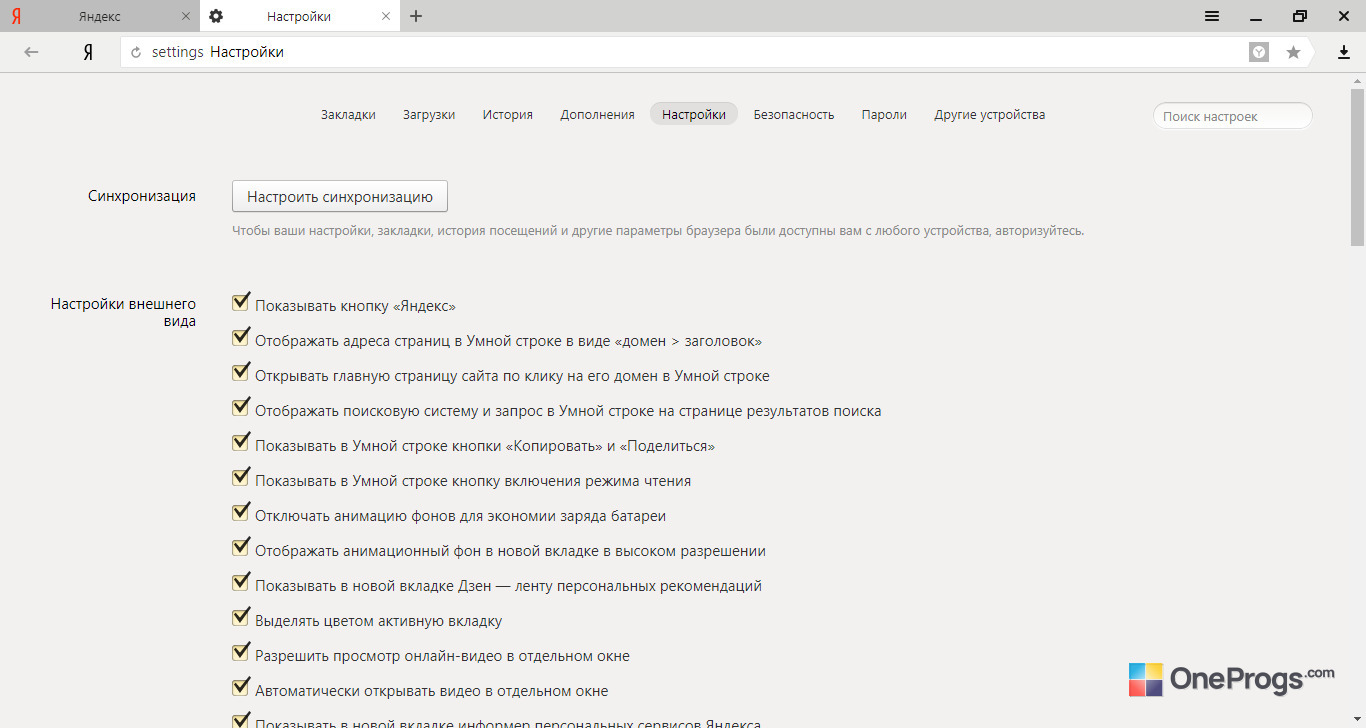Open a new tab with the plus icon
This screenshot has height=728, width=1366.
(417, 16)
